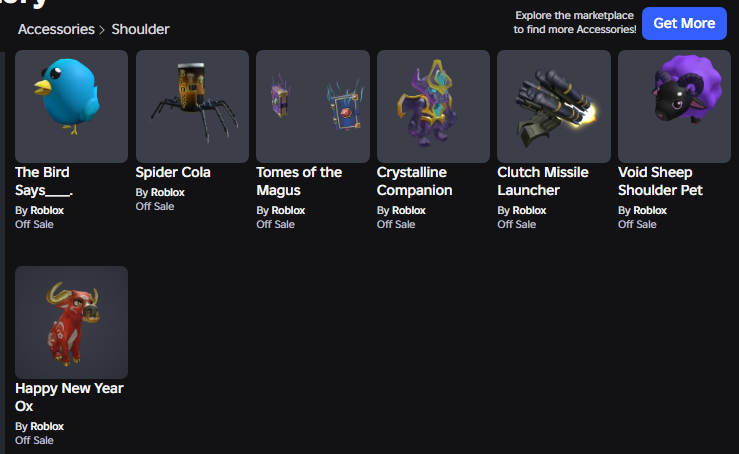Click Off Sale text under Spider Cola

pos(155,206)
